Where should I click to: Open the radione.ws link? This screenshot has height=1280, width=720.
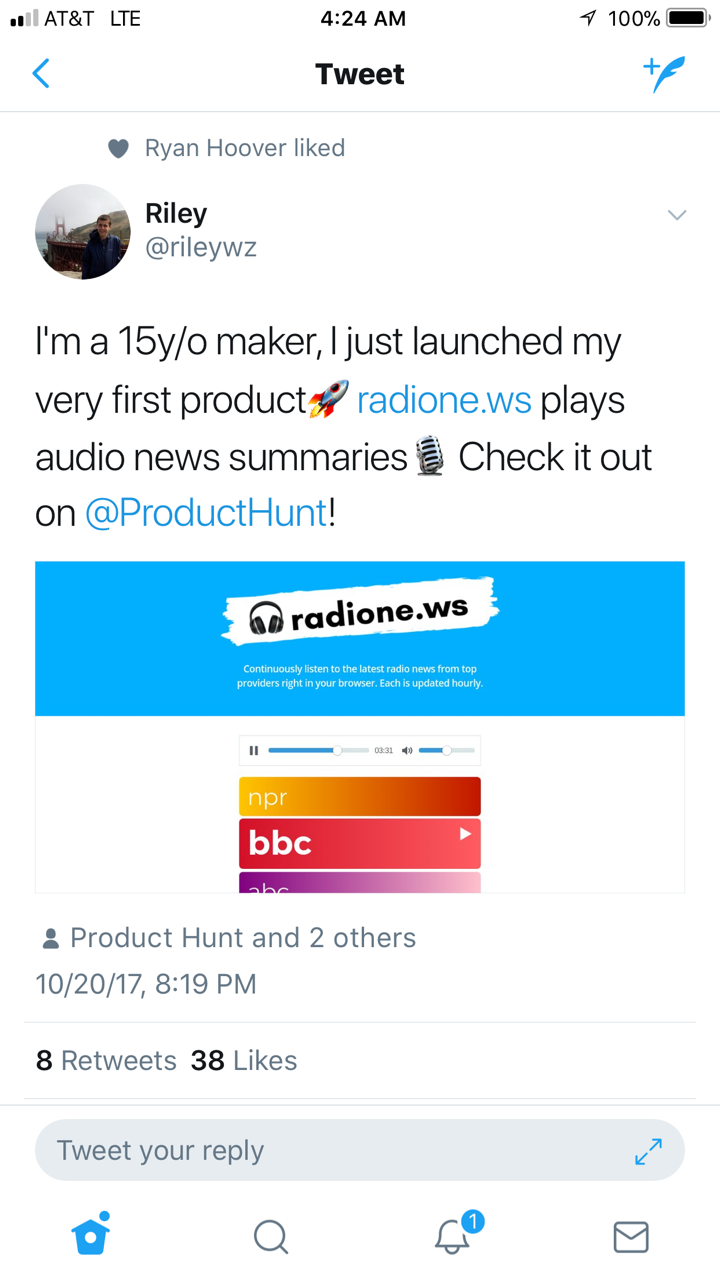(x=445, y=400)
